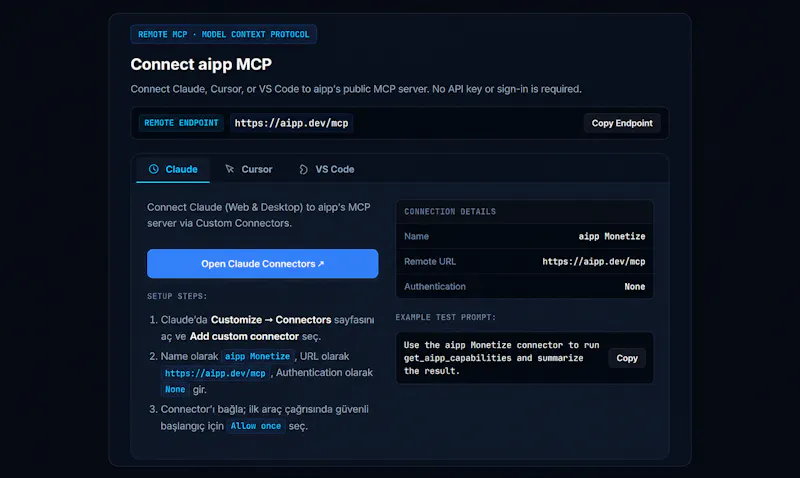Click Add custom connector text in step 1
The height and width of the screenshot is (478, 800).
pos(244,336)
